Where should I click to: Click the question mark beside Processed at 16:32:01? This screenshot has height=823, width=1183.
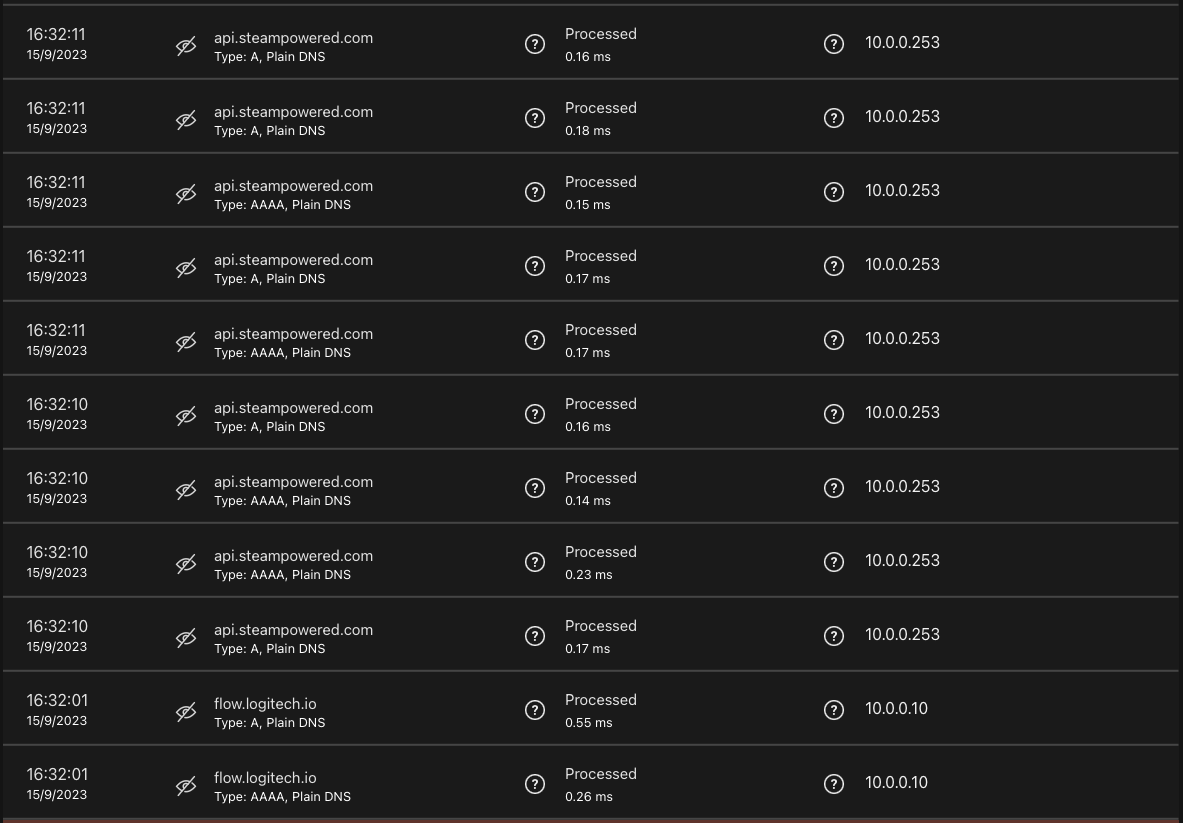coord(535,710)
